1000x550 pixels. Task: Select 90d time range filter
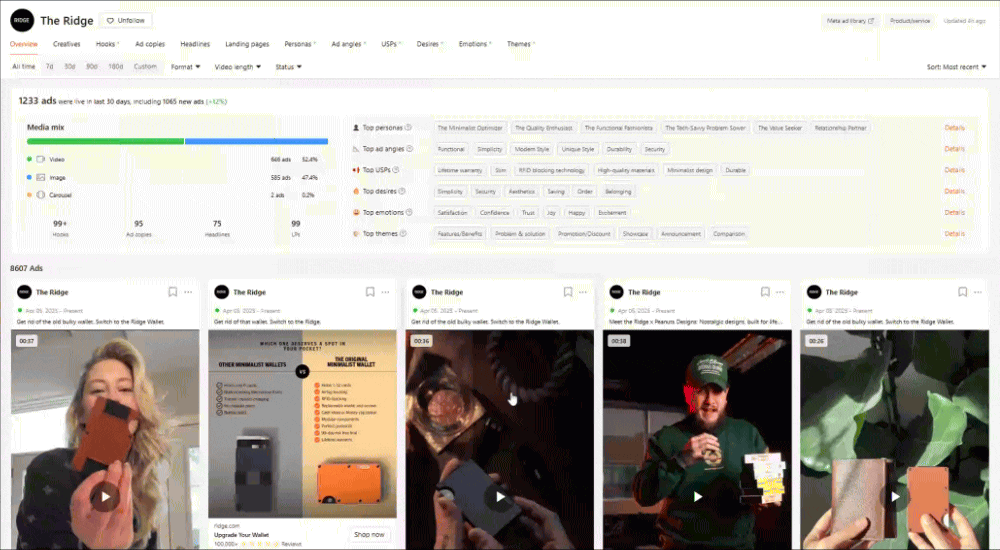pos(92,66)
